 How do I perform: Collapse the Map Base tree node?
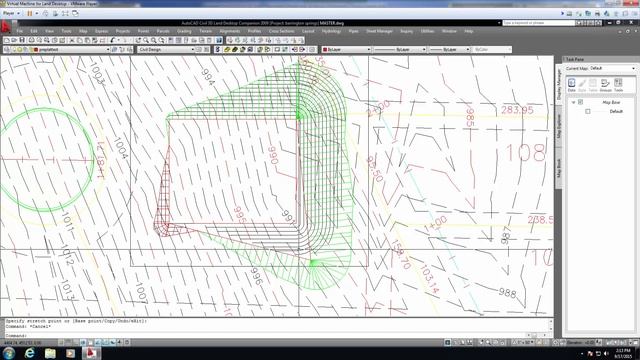573,102
